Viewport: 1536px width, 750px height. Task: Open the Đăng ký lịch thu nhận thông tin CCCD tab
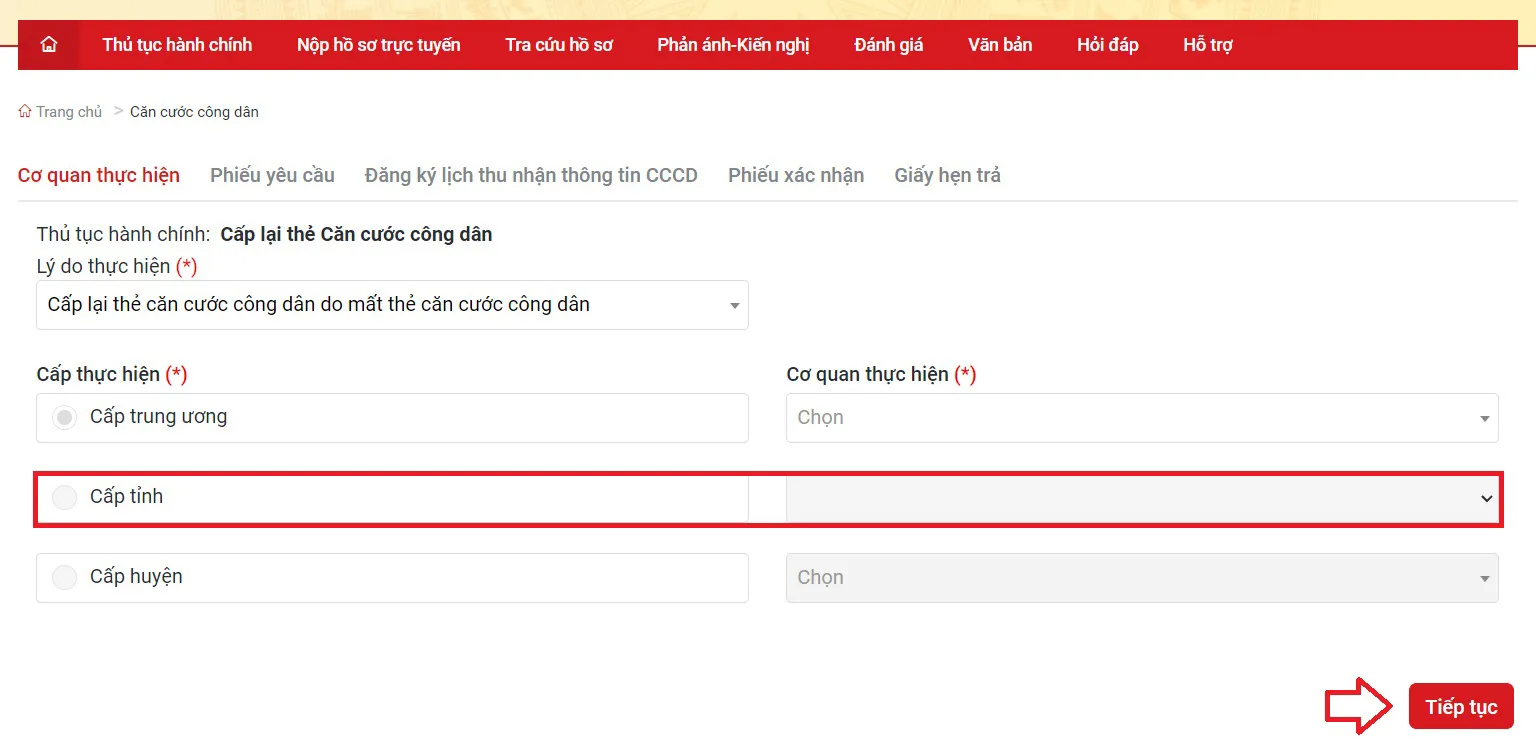pos(531,175)
